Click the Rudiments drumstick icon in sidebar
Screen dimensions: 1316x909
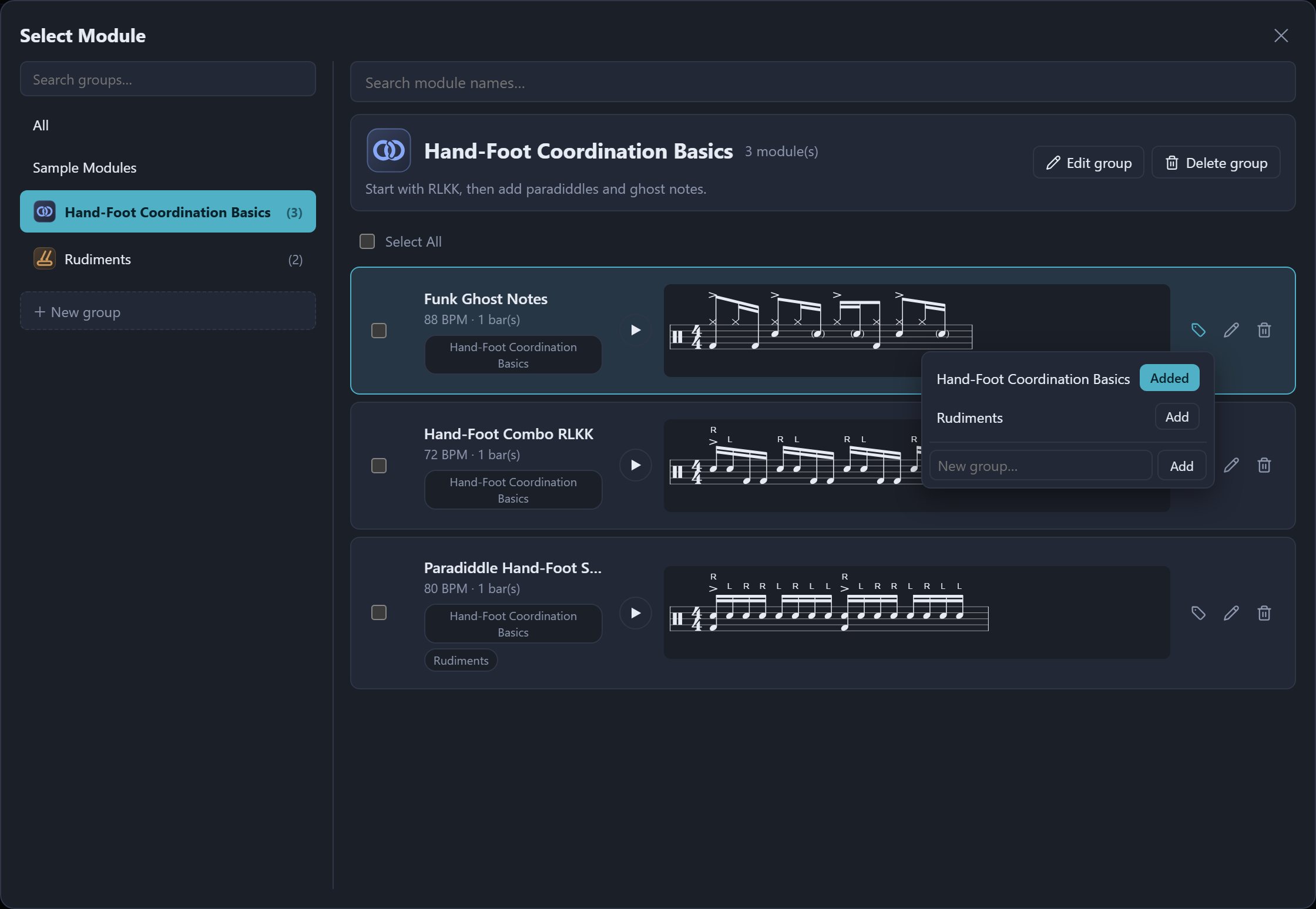click(45, 259)
